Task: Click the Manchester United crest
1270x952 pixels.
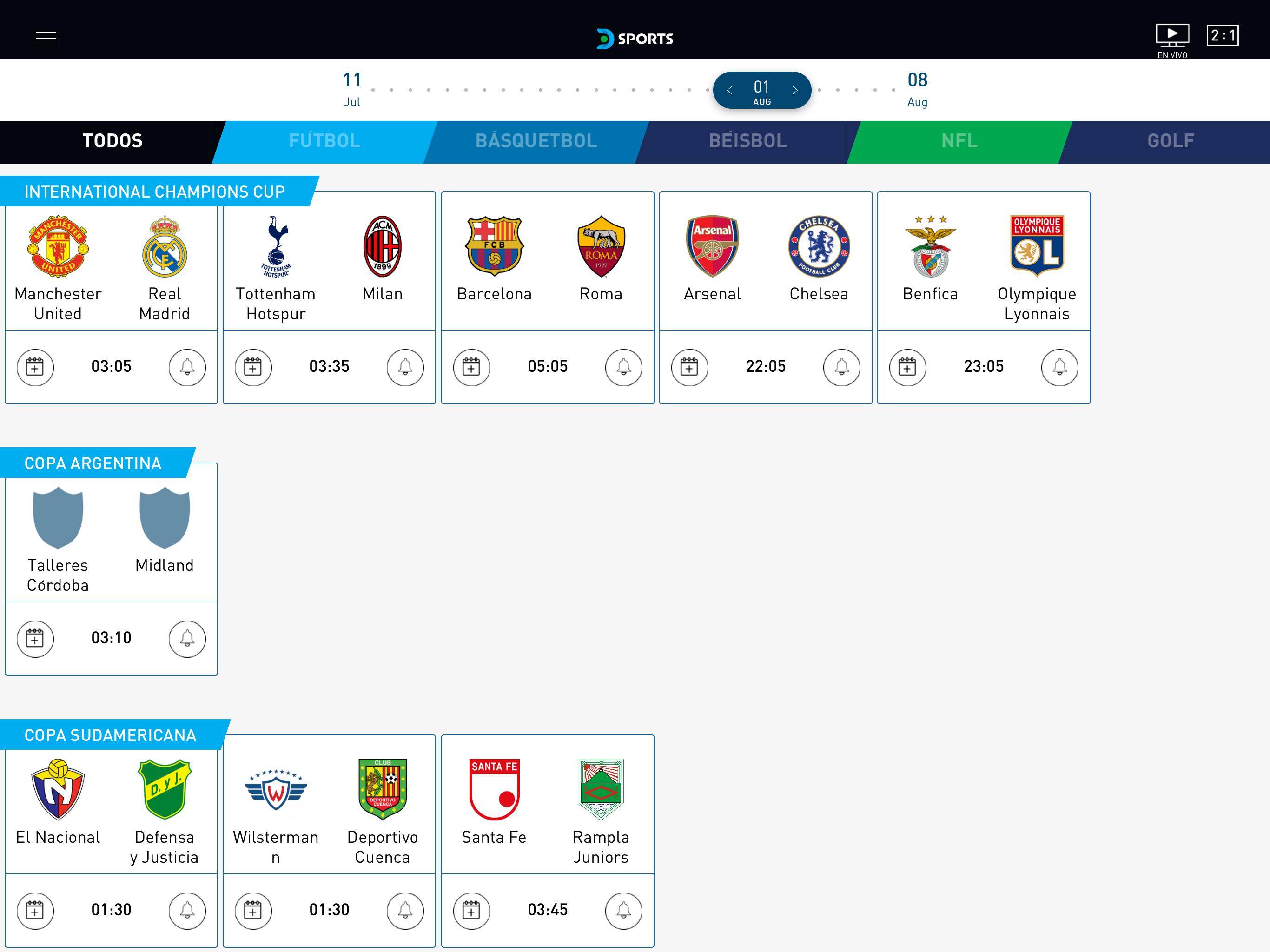Action: coord(58,247)
